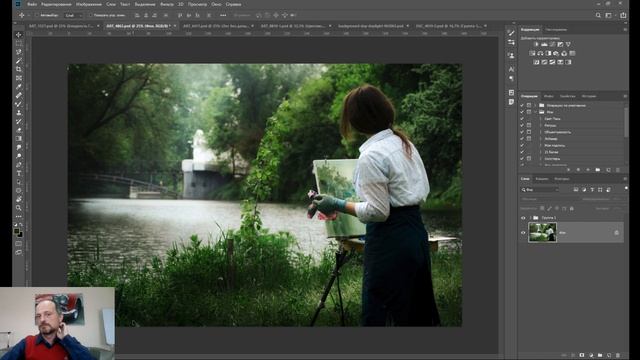
Task: Open the collapsed Character panel icon
Action: point(511,69)
